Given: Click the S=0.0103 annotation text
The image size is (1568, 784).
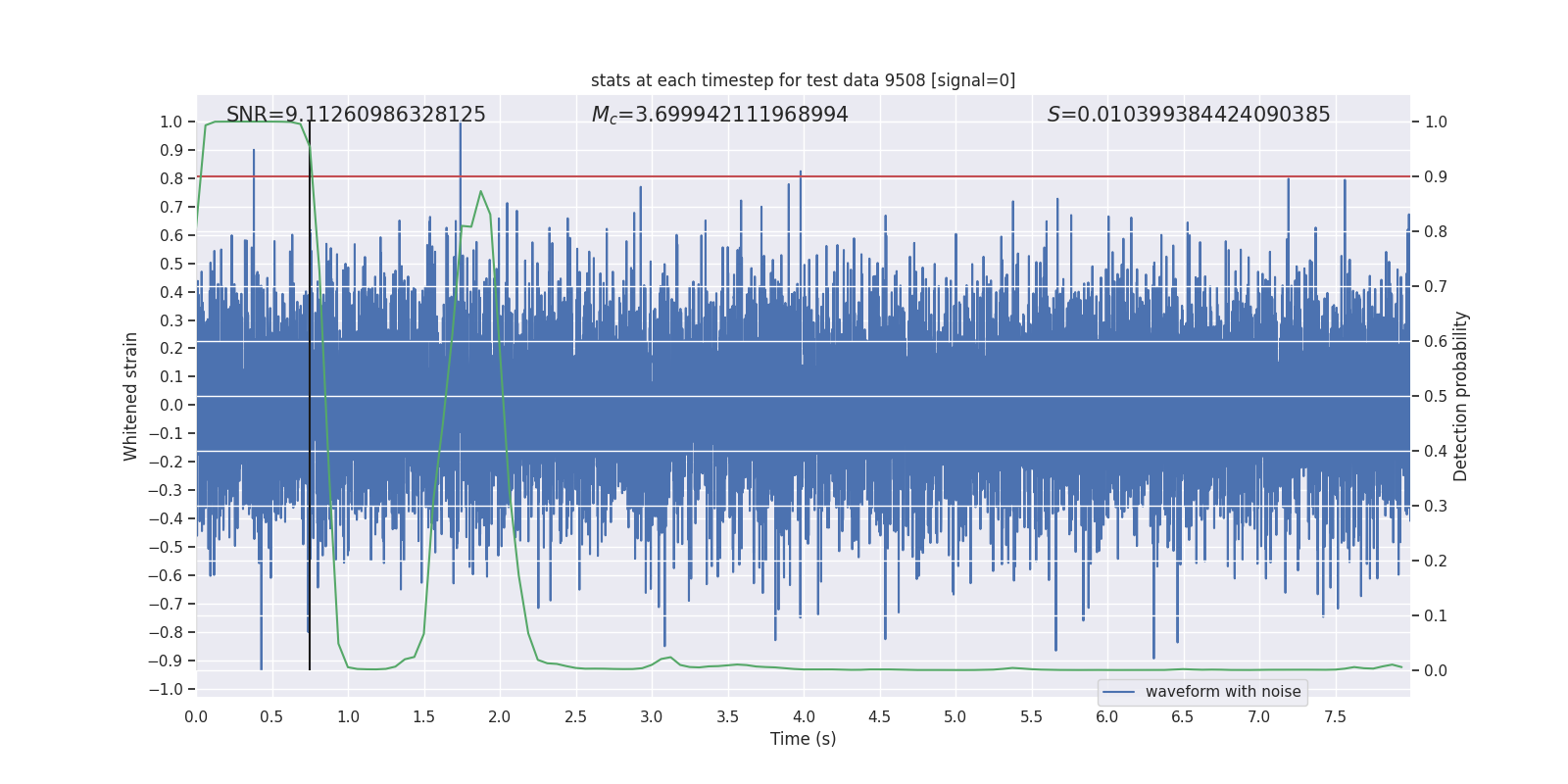Looking at the screenshot, I should click(x=1188, y=115).
